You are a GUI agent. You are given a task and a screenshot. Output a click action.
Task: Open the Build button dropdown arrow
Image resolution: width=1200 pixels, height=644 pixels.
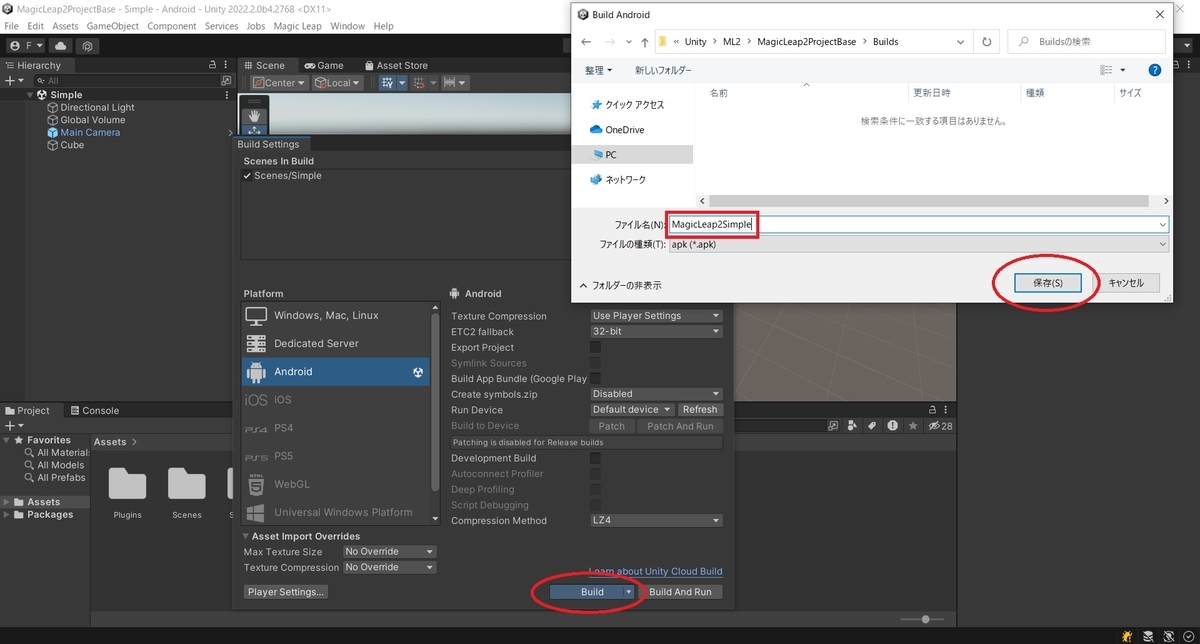[x=628, y=592]
